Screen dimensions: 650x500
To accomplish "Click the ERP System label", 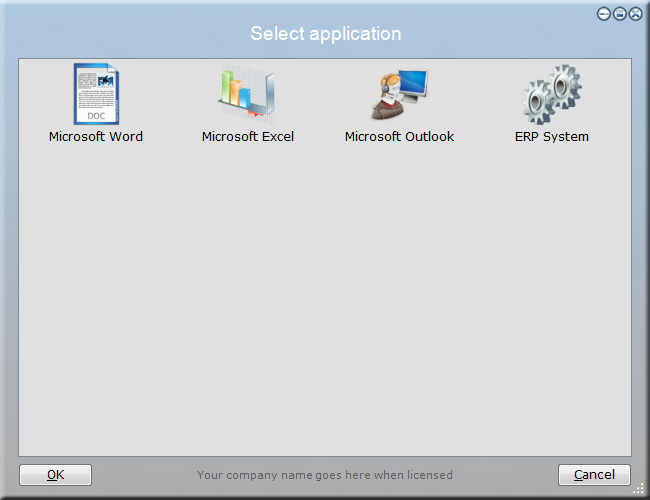I will pyautogui.click(x=552, y=136).
